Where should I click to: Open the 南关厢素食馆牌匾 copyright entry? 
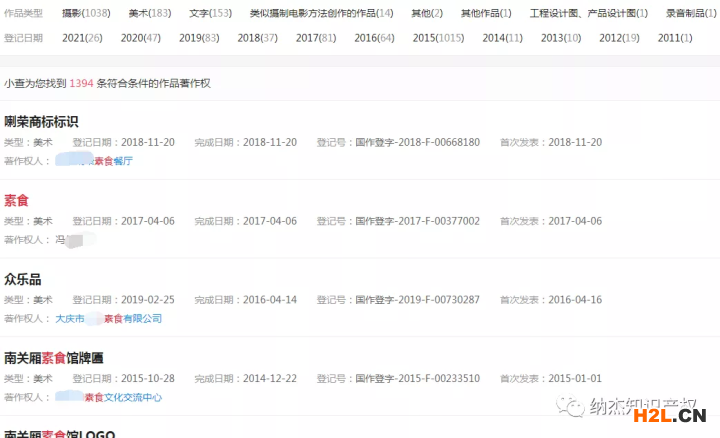coord(54,358)
